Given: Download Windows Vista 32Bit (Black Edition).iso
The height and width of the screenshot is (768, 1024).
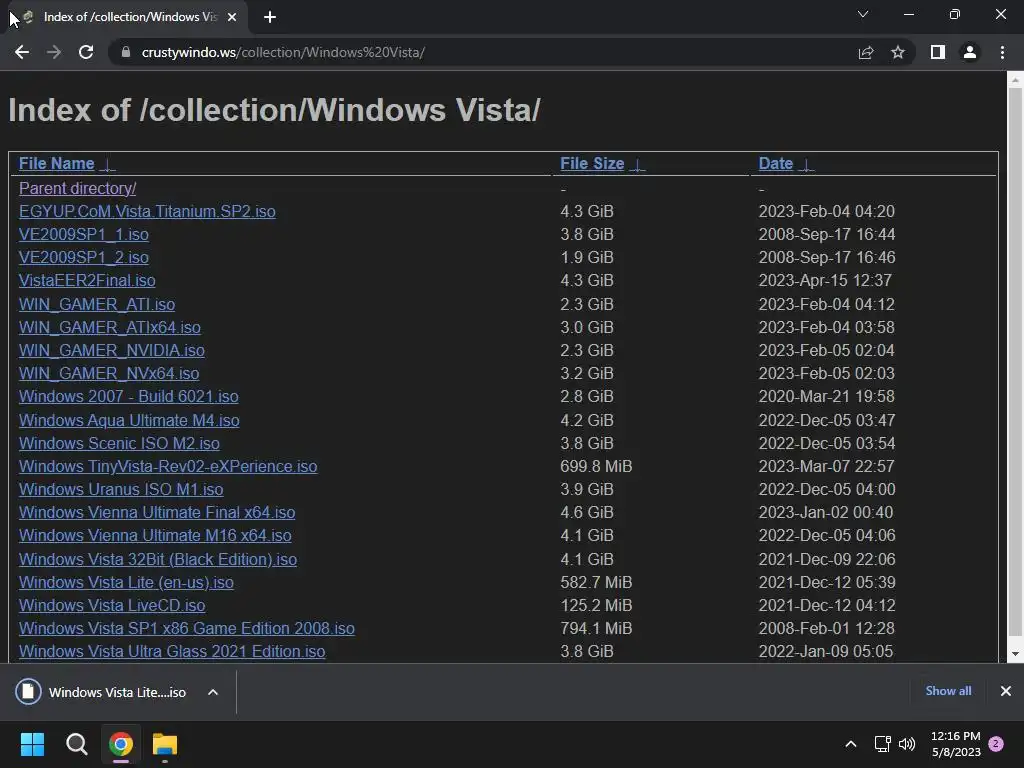Looking at the screenshot, I should [x=158, y=559].
